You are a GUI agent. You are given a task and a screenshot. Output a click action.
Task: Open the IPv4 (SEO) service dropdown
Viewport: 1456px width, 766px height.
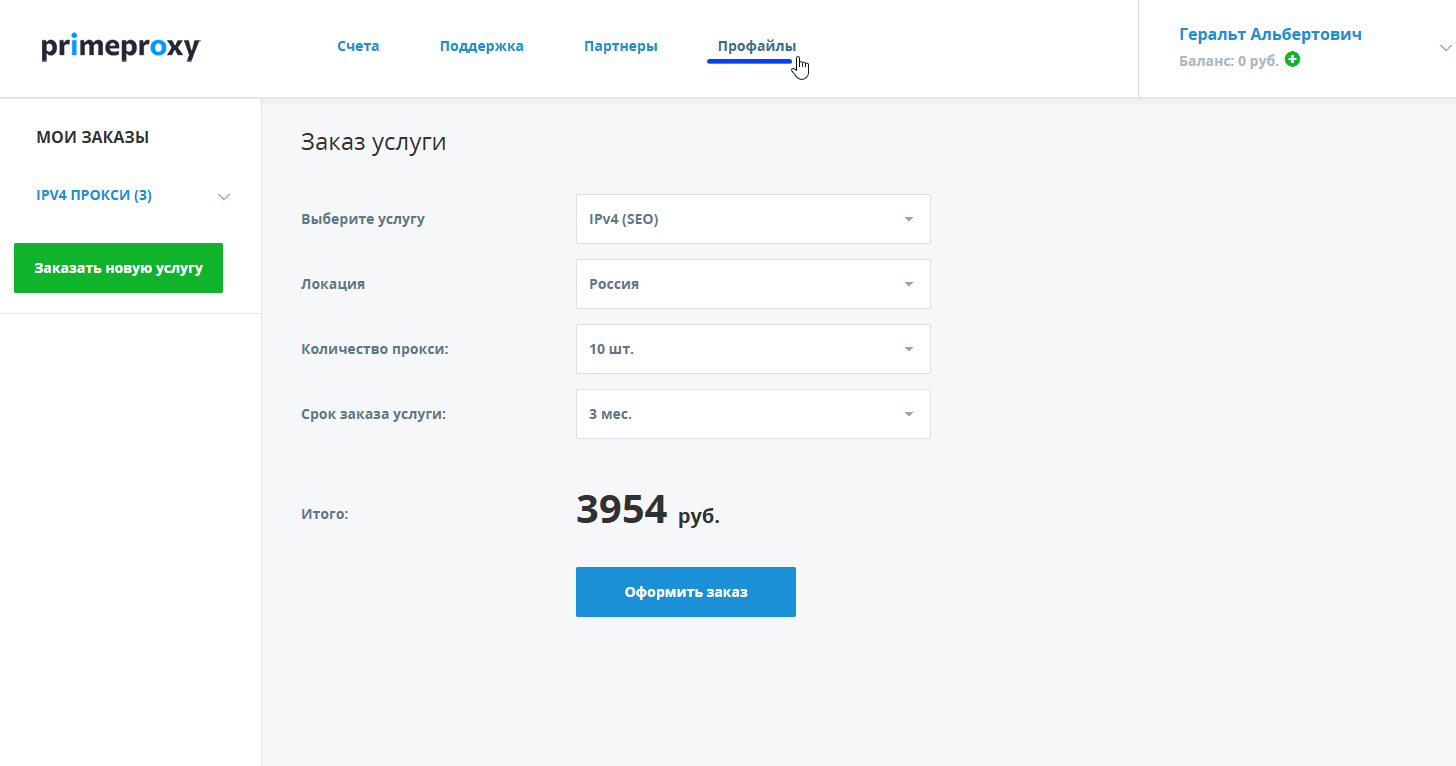point(753,219)
